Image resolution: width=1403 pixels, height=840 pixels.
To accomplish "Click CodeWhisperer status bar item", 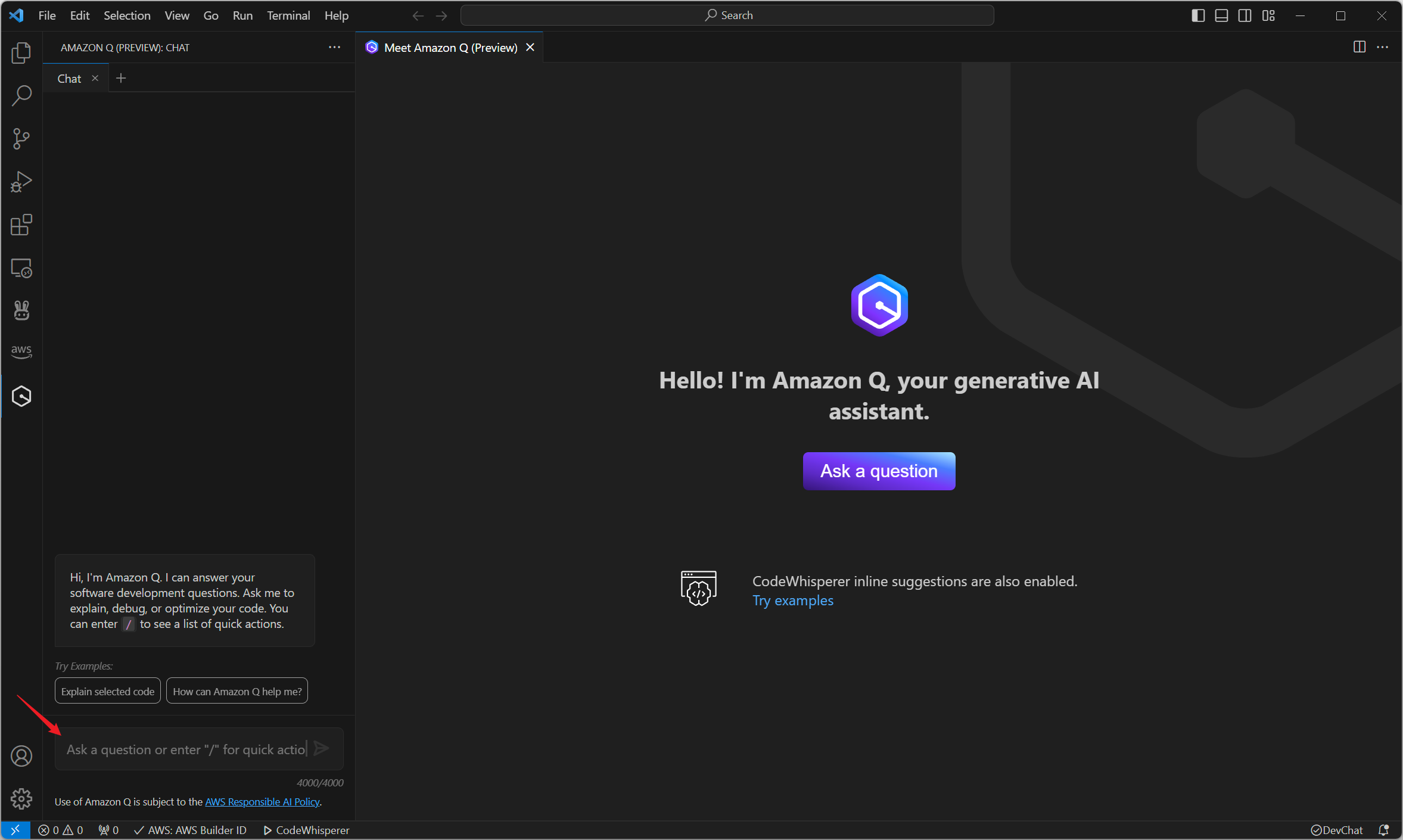I will [x=306, y=830].
